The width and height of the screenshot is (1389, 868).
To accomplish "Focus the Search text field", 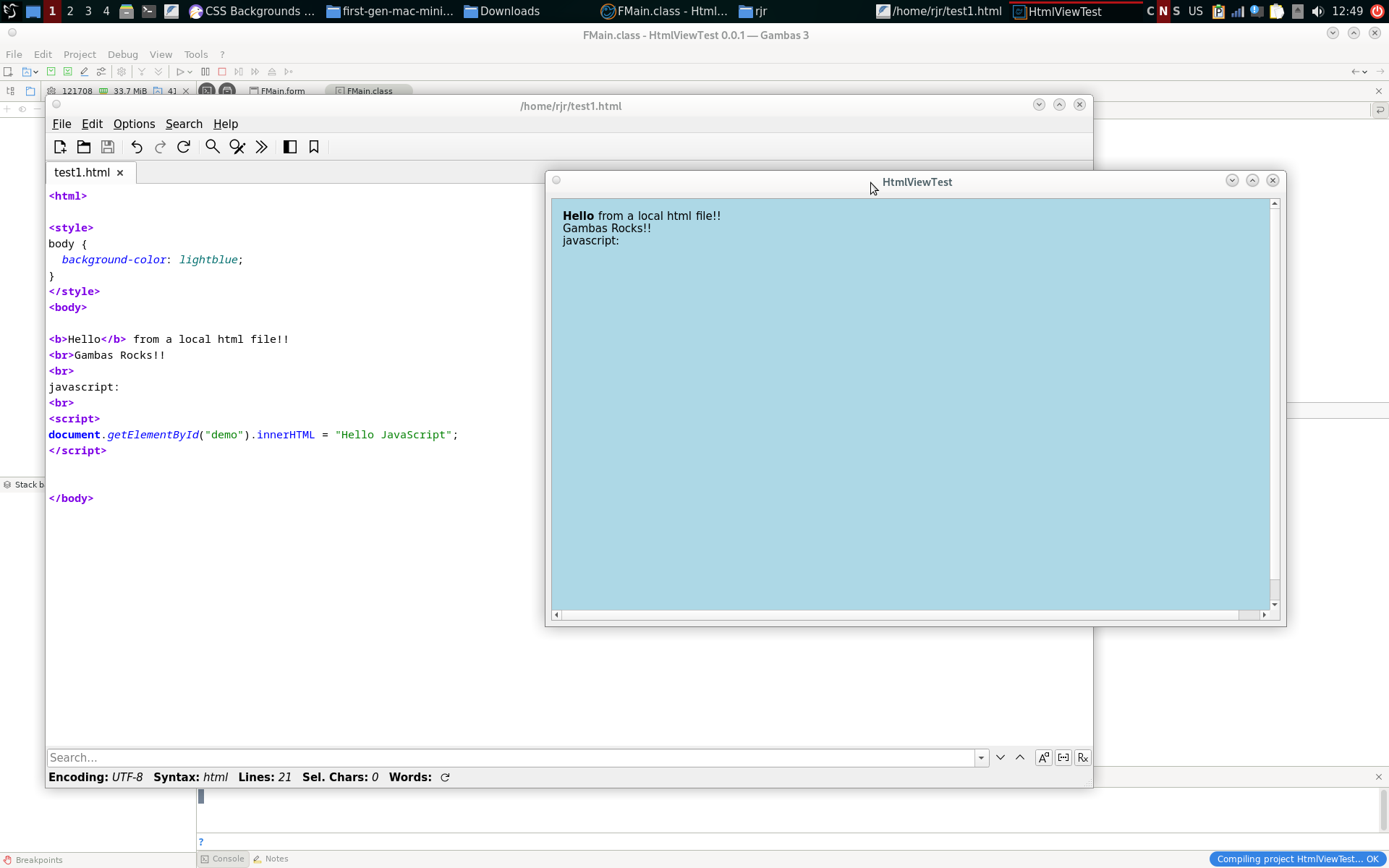I will (x=510, y=757).
